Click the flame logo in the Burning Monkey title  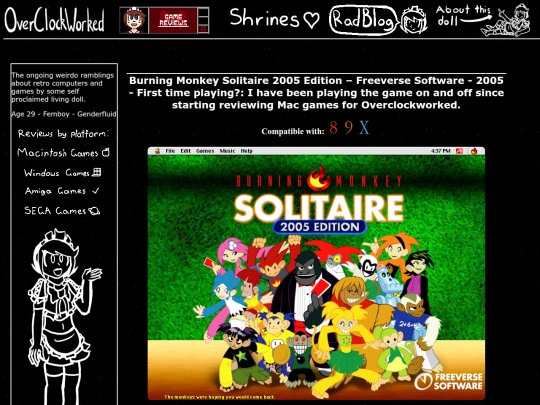[x=319, y=178]
